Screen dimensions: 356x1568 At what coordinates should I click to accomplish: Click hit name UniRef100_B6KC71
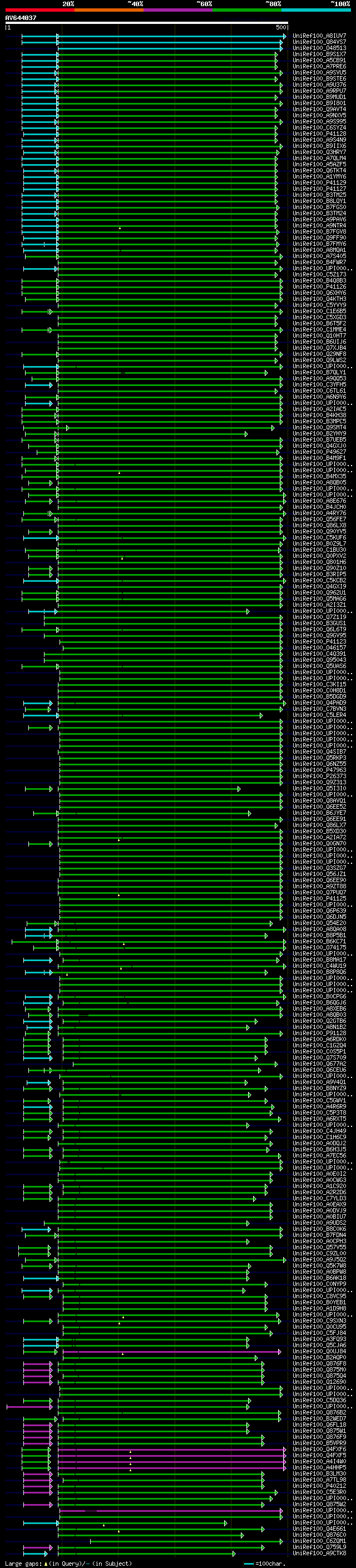click(319, 942)
